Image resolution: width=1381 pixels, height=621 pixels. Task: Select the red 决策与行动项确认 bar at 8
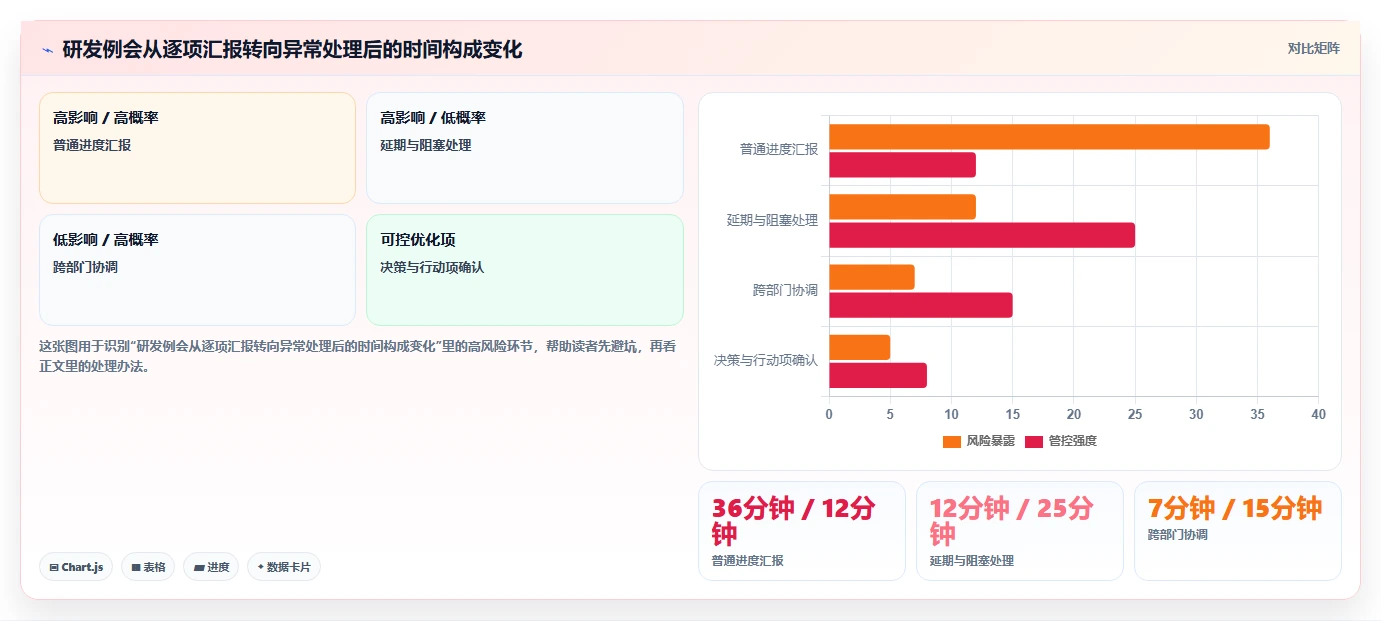click(x=878, y=375)
